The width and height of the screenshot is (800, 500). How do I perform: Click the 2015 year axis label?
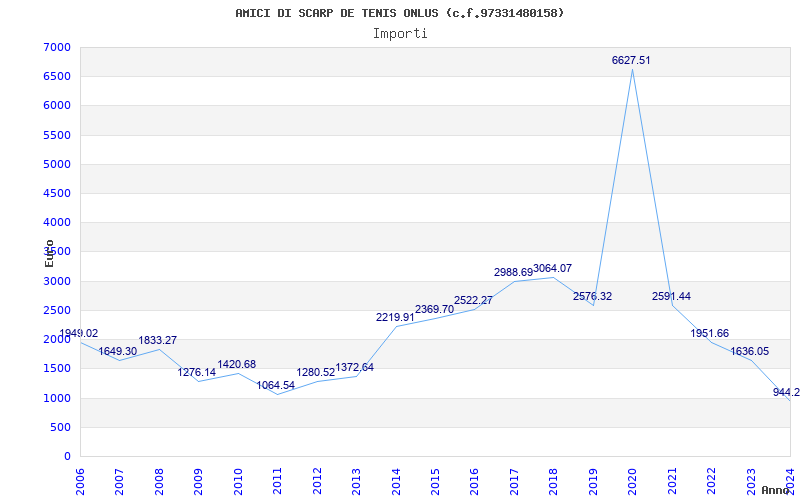pos(436,481)
